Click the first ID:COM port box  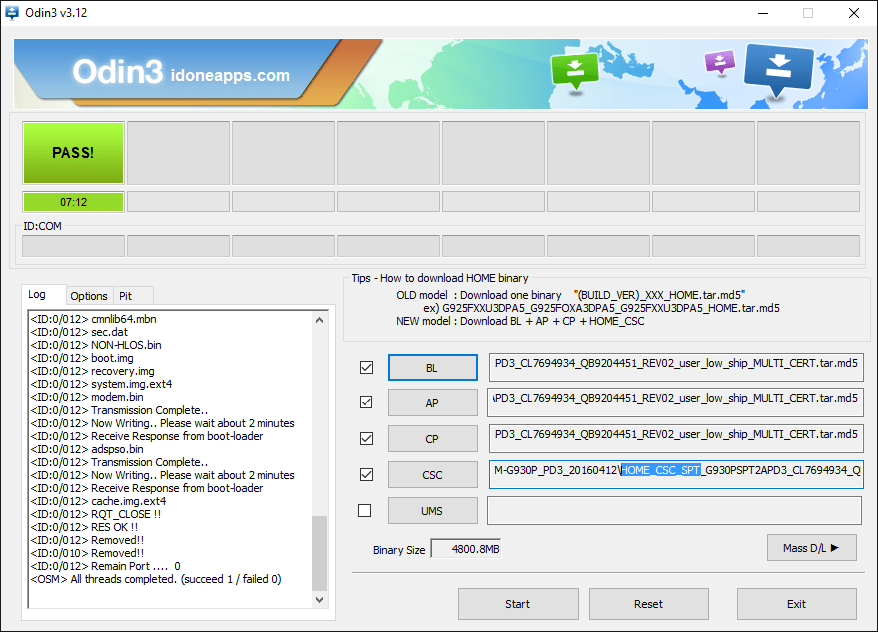(x=73, y=246)
